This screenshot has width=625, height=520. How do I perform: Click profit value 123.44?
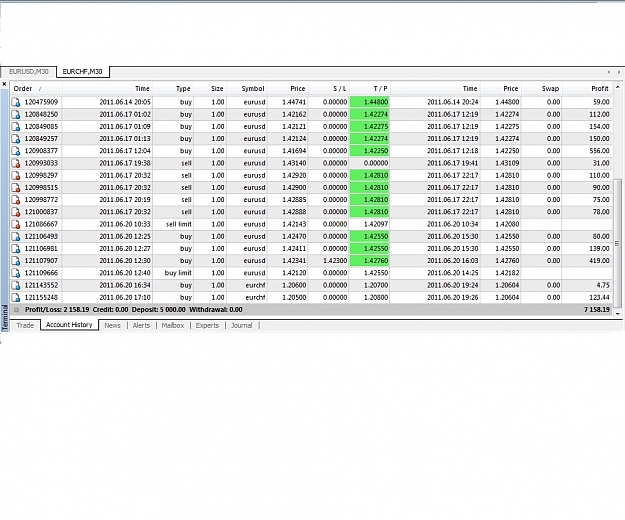pyautogui.click(x=599, y=298)
